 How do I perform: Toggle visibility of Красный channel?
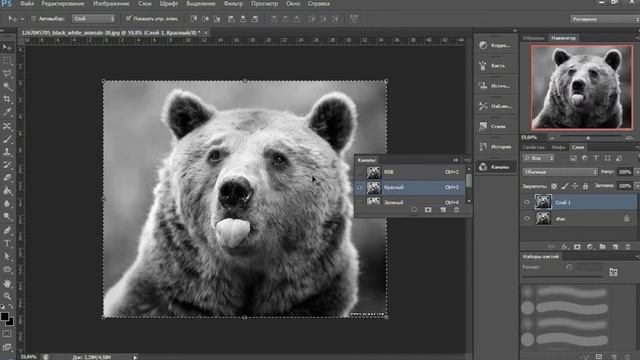tap(360, 187)
